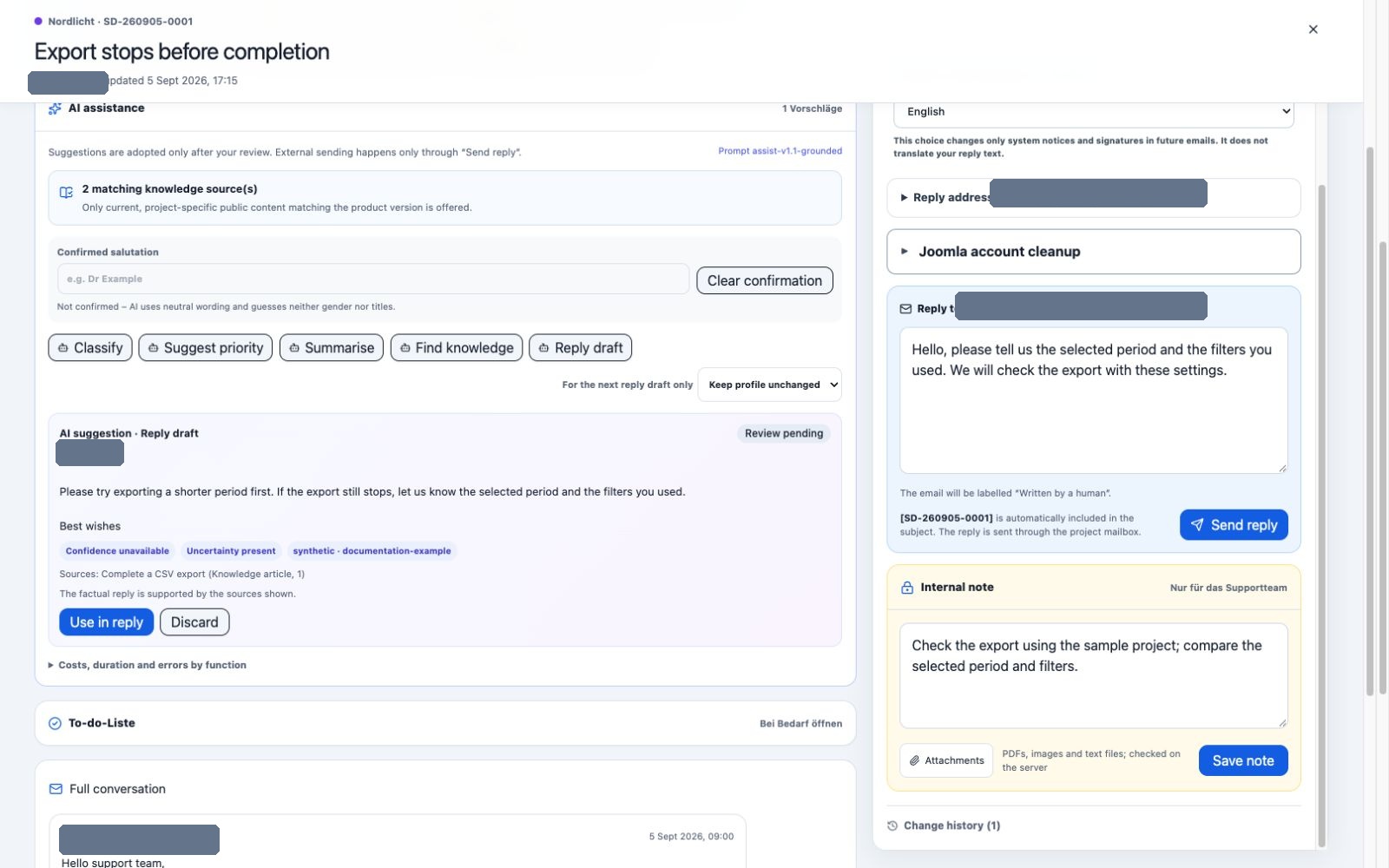1389x868 pixels.
Task: Close the ticket dialog with the X
Action: (x=1313, y=30)
